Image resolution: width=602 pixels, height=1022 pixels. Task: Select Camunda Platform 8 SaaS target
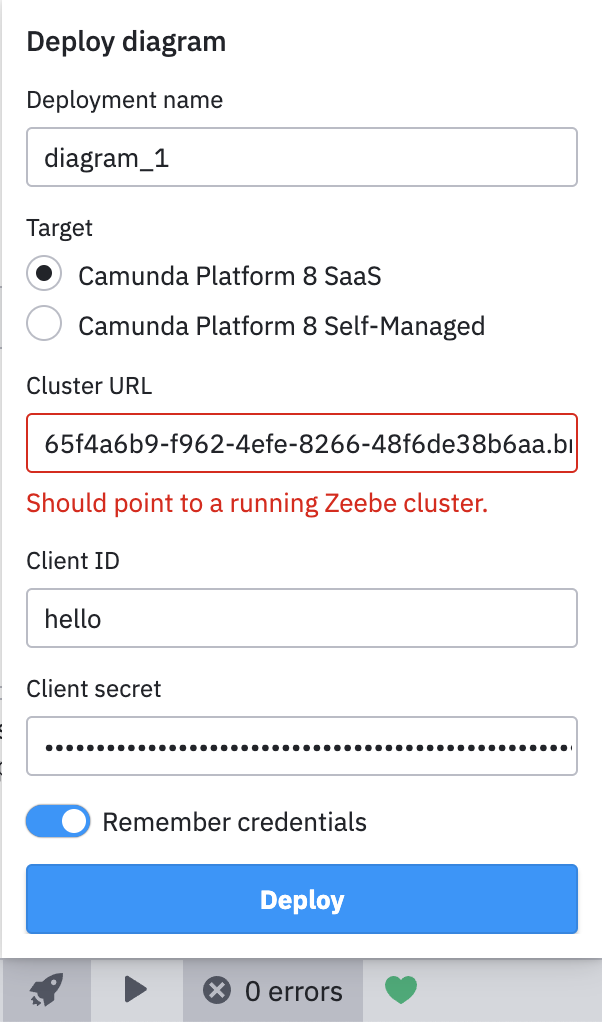(x=43, y=272)
